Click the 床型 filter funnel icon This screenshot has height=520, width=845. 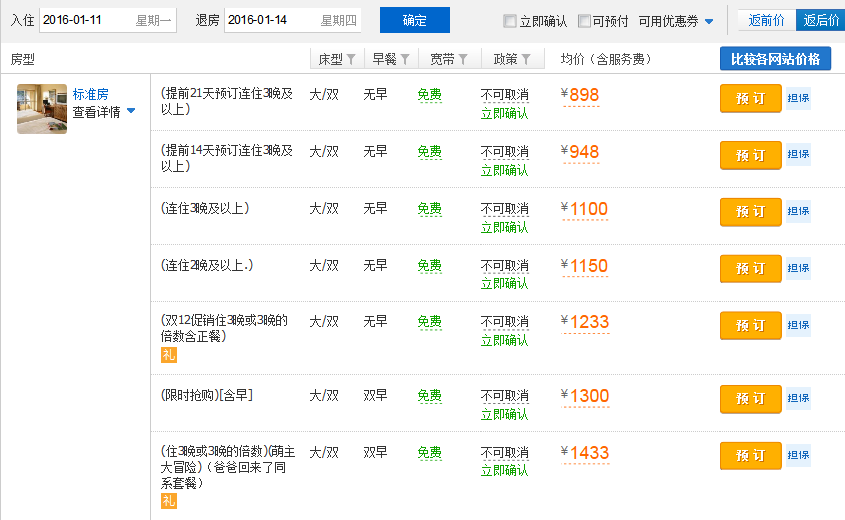pos(351,59)
